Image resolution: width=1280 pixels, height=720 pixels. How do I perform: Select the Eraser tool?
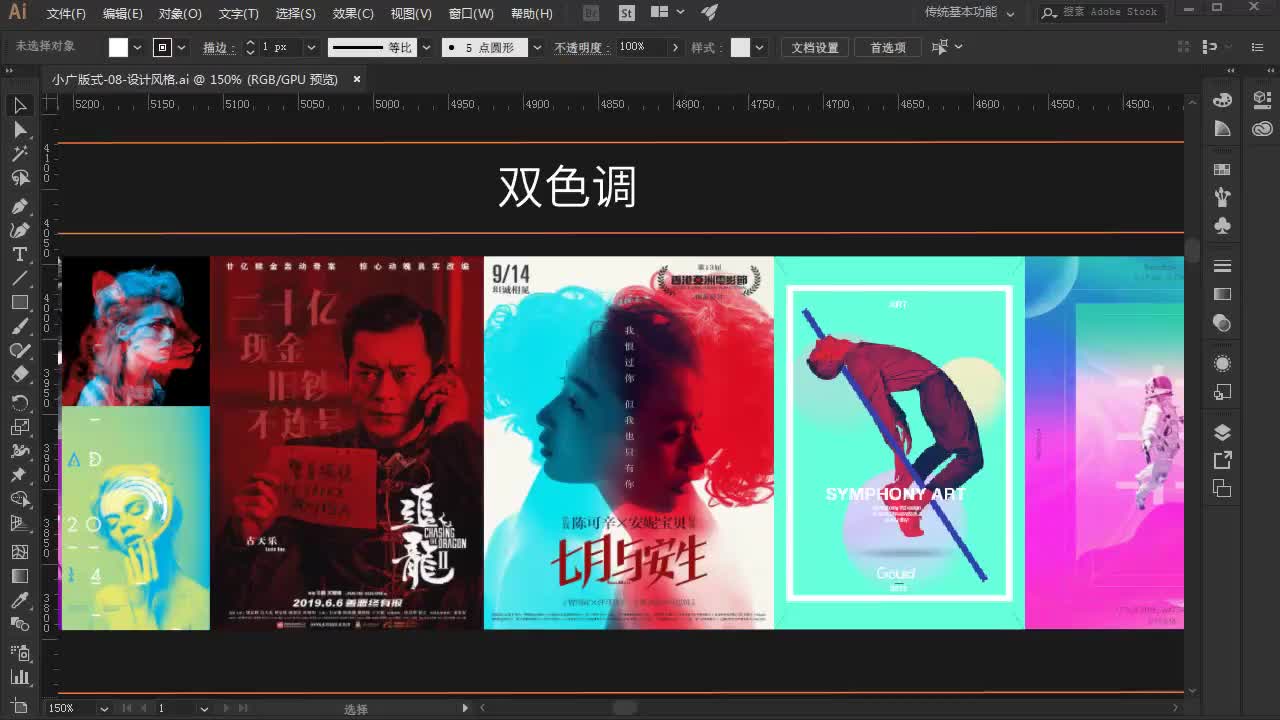[20, 374]
